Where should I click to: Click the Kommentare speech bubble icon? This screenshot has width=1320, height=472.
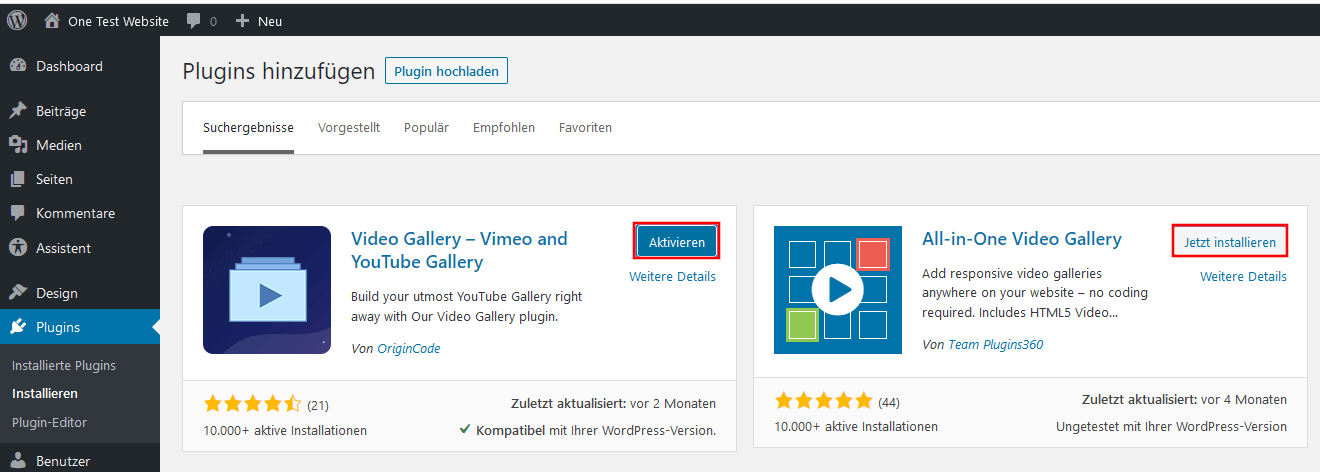(17, 213)
